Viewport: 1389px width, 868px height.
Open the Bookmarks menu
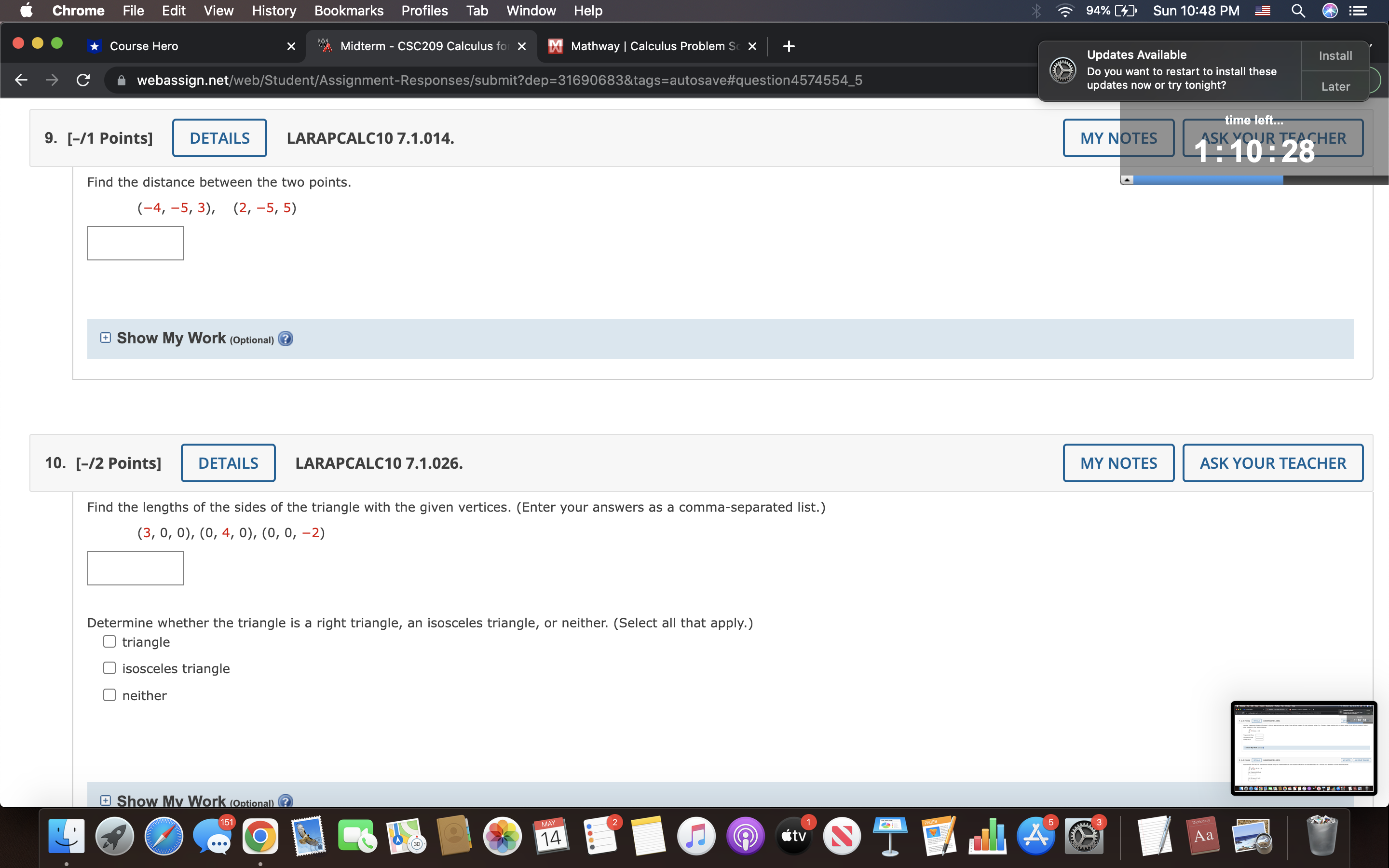[348, 10]
